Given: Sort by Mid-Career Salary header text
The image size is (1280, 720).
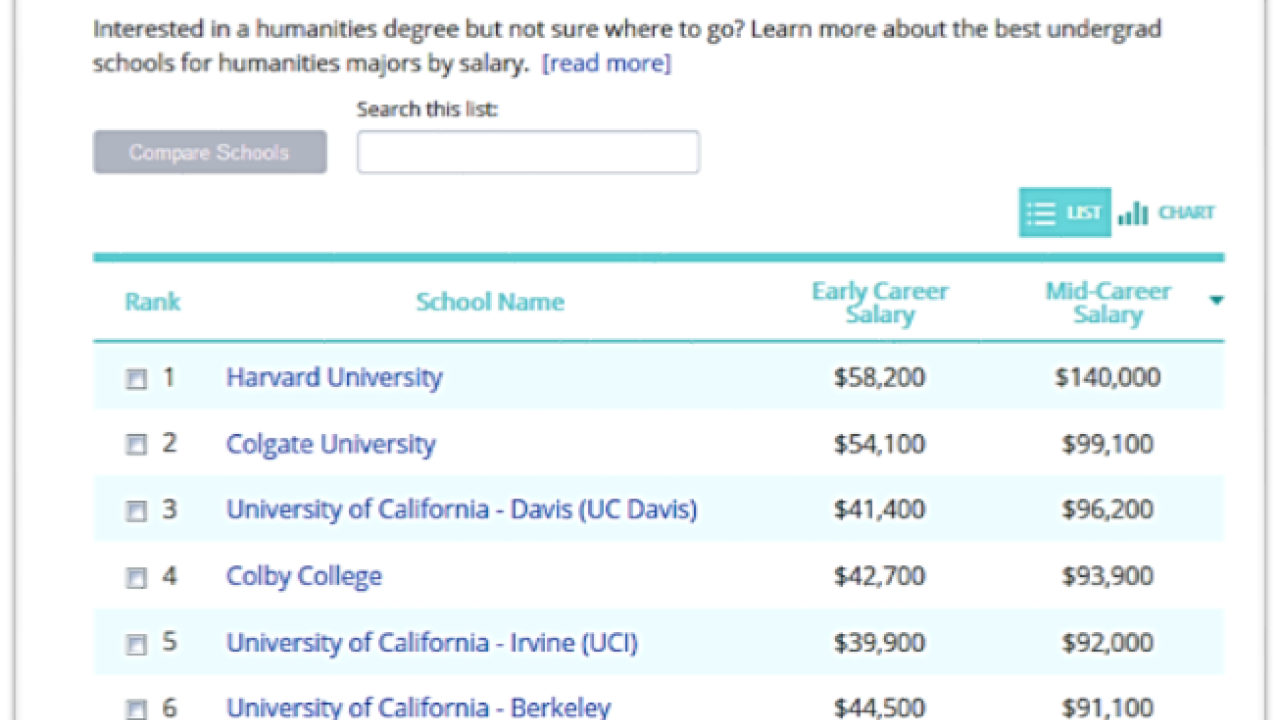Looking at the screenshot, I should [1108, 302].
